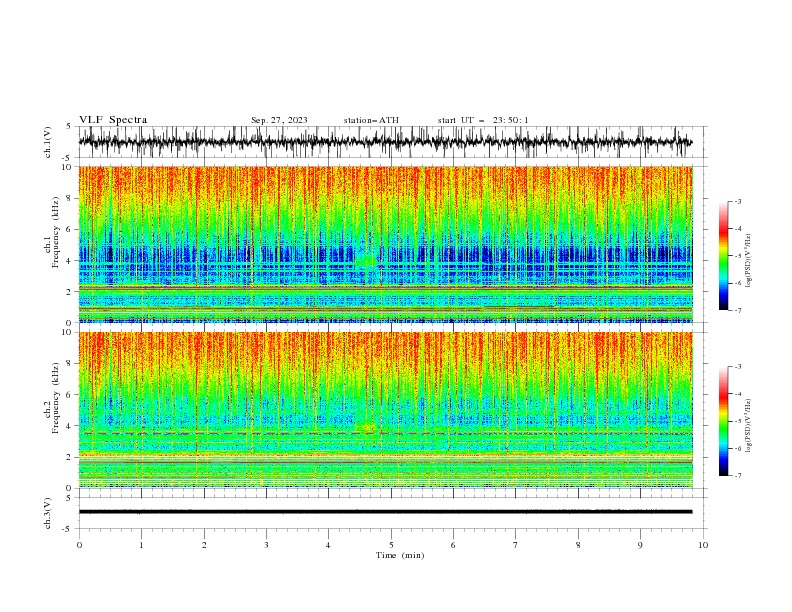
Task: Click the 'VLF Spectra' title text
Action: (x=113, y=120)
